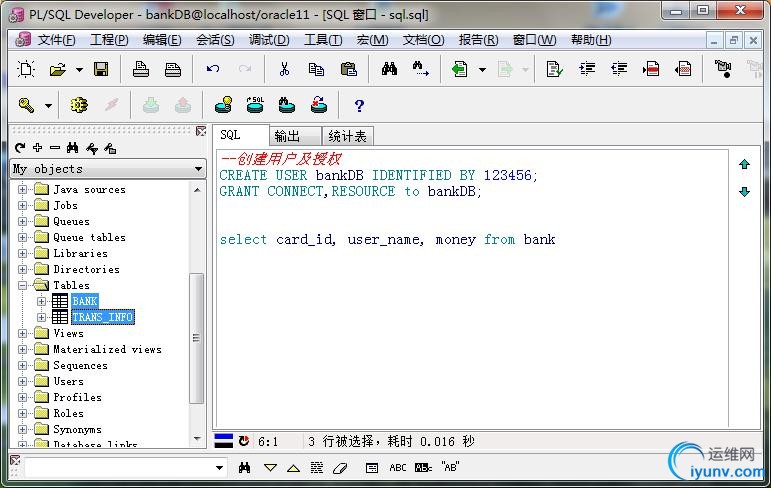Click the binoculars Find objects icon in the browser

click(x=72, y=148)
